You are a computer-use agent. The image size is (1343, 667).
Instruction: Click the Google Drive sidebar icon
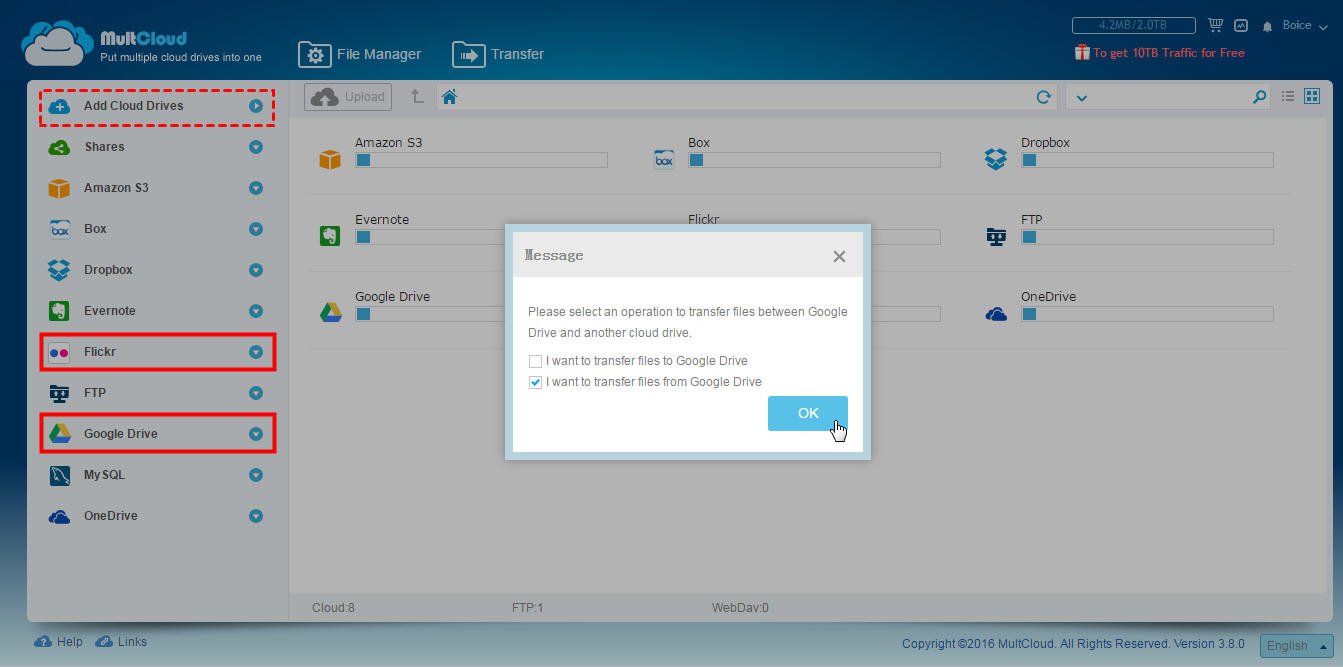tap(59, 434)
